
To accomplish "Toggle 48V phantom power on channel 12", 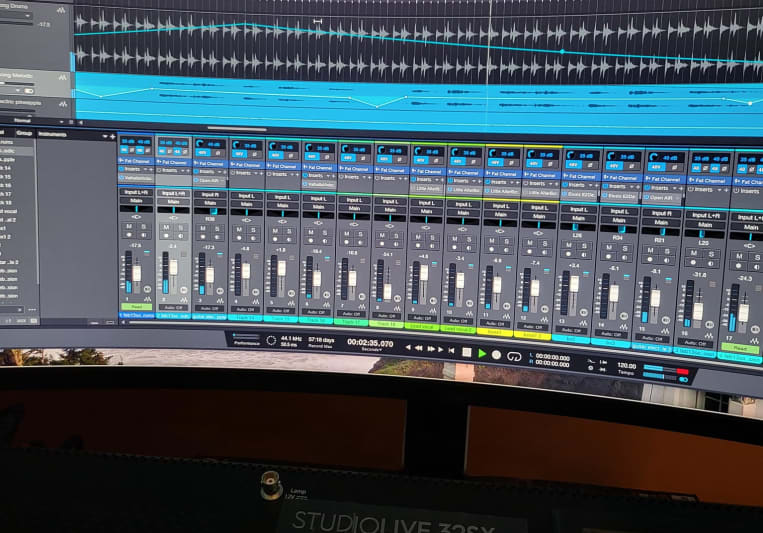I will tap(534, 164).
